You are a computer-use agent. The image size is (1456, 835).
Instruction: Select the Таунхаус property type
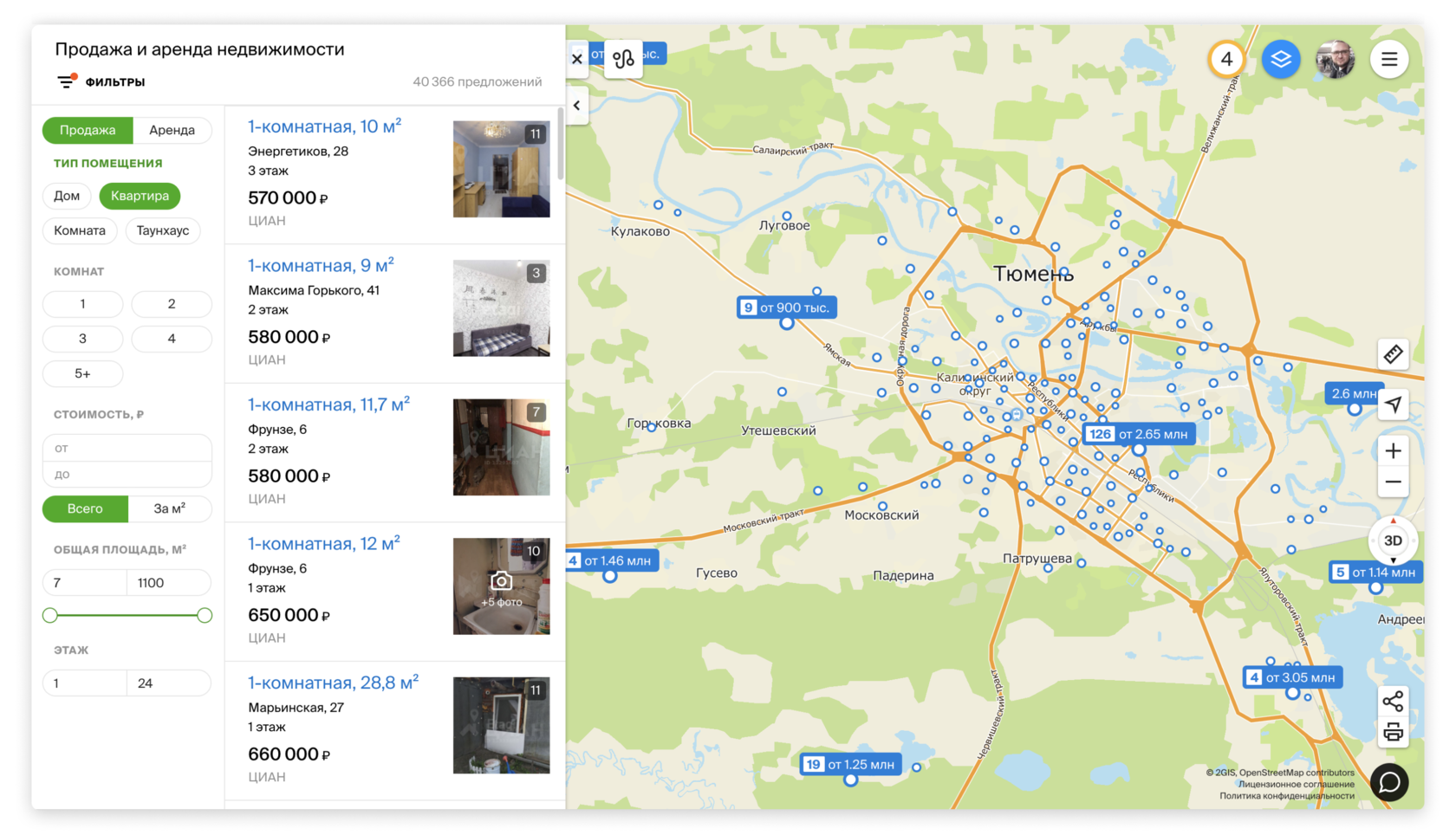tap(163, 230)
